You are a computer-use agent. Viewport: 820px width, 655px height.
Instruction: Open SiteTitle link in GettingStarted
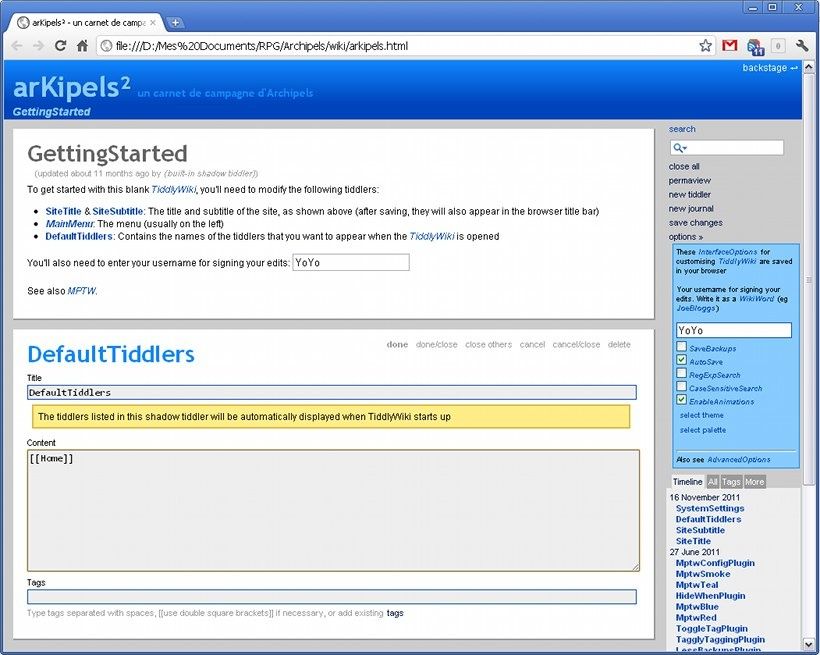63,211
